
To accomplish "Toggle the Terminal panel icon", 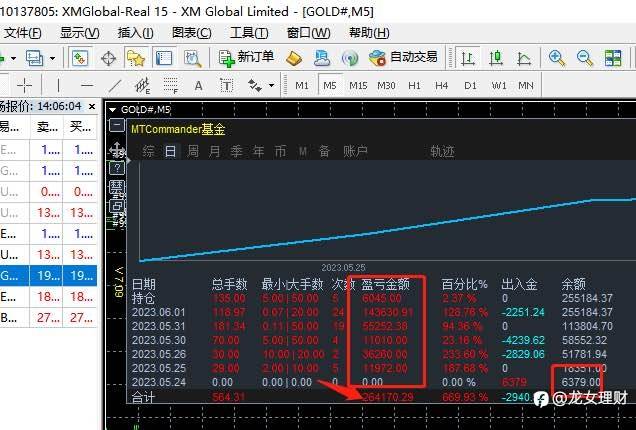I will pyautogui.click(x=164, y=58).
